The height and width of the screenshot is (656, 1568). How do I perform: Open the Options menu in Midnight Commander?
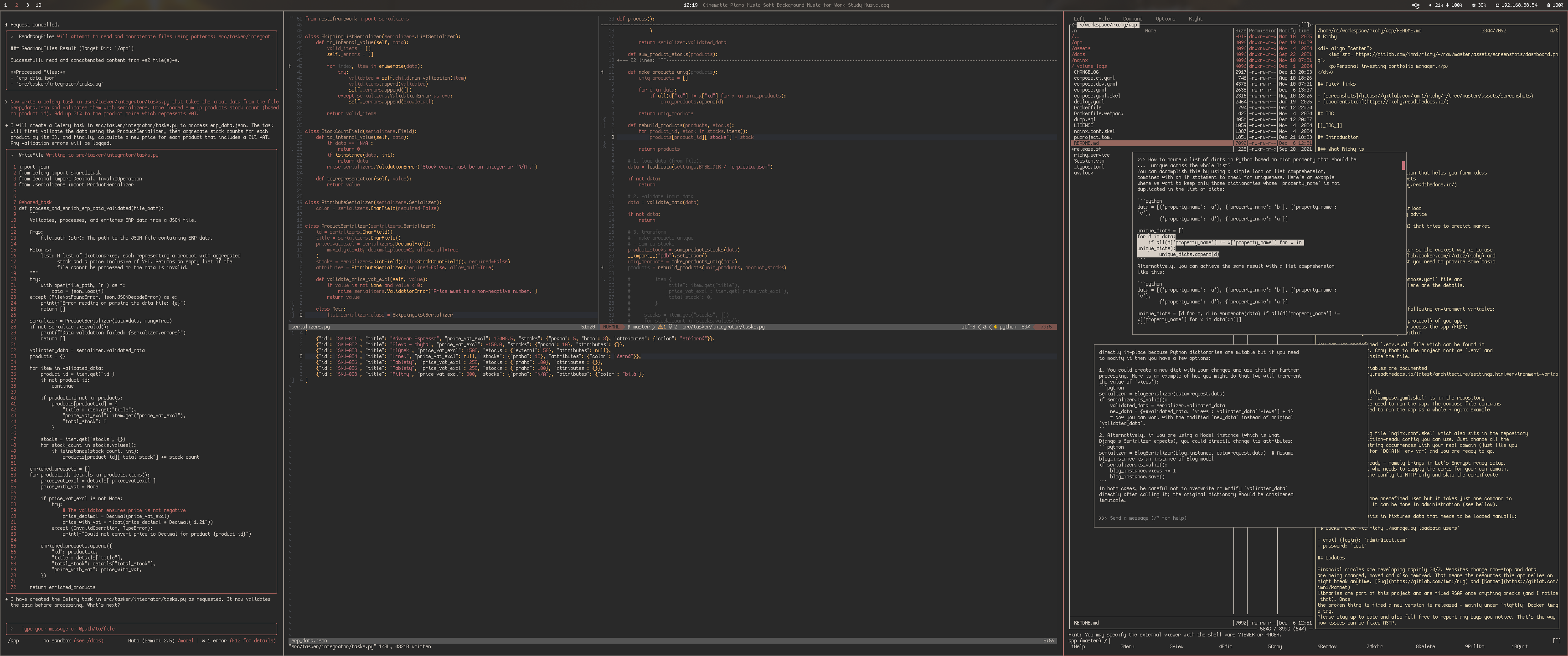point(1166,19)
